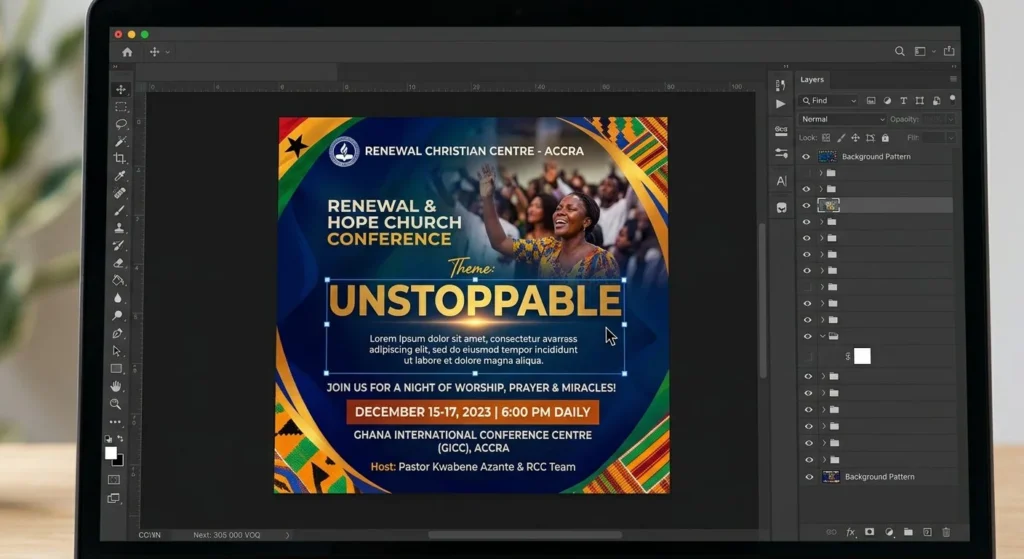1024x559 pixels.
Task: Collapse the expanded layer group chevron
Action: [x=822, y=336]
